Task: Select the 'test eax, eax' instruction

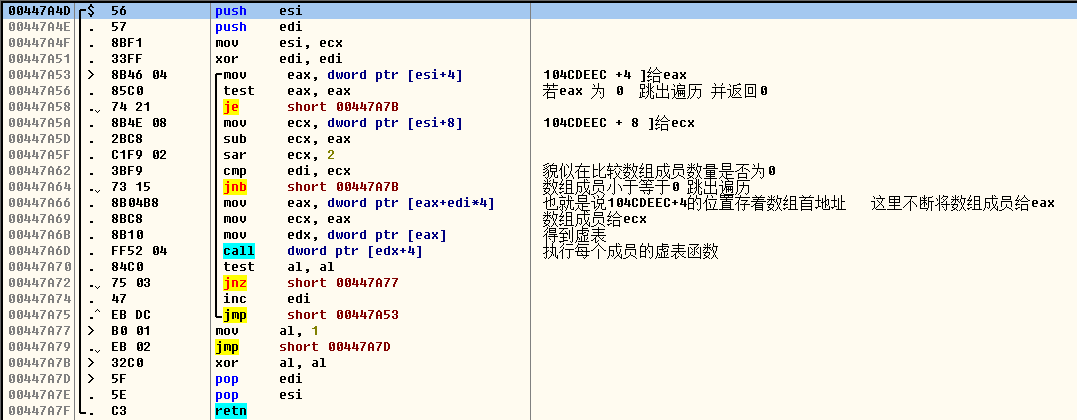Action: point(286,91)
